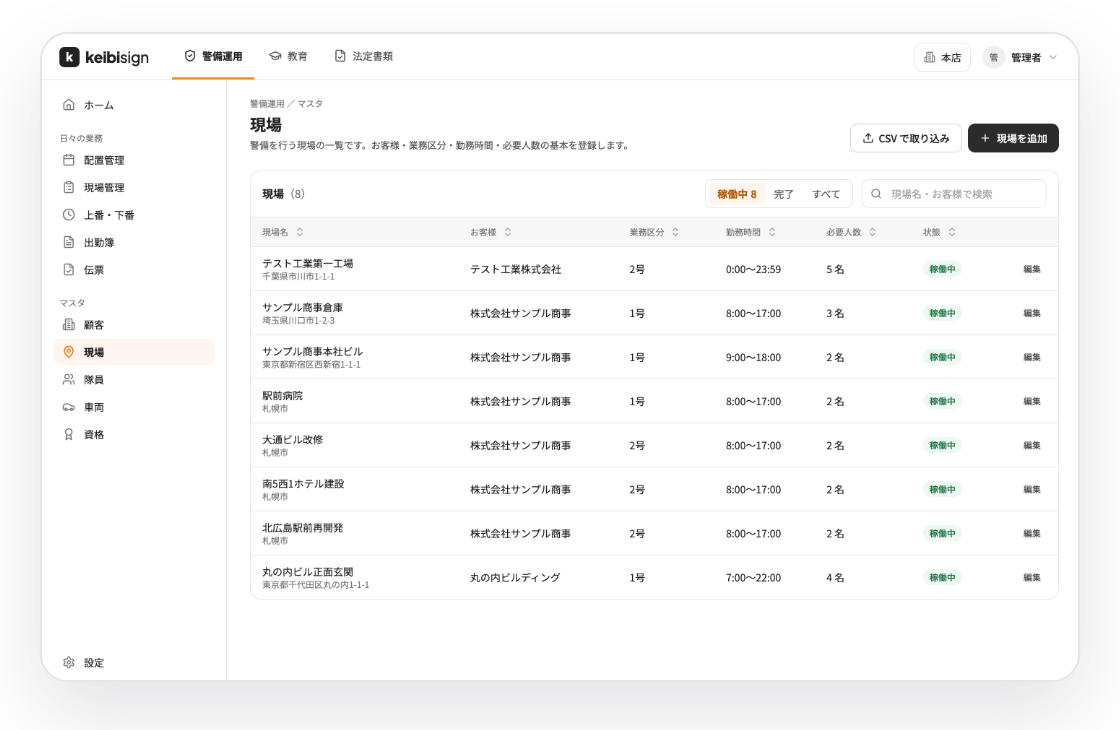The width and height of the screenshot is (1120, 730).
Task: Click the people icon for 隊員
Action: coord(69,379)
